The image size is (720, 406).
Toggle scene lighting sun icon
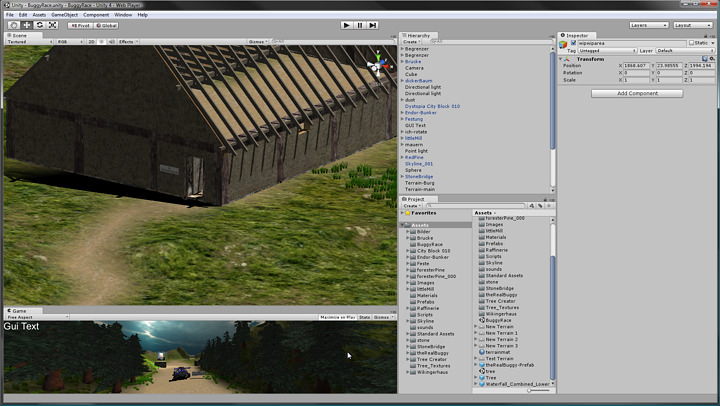[x=101, y=42]
